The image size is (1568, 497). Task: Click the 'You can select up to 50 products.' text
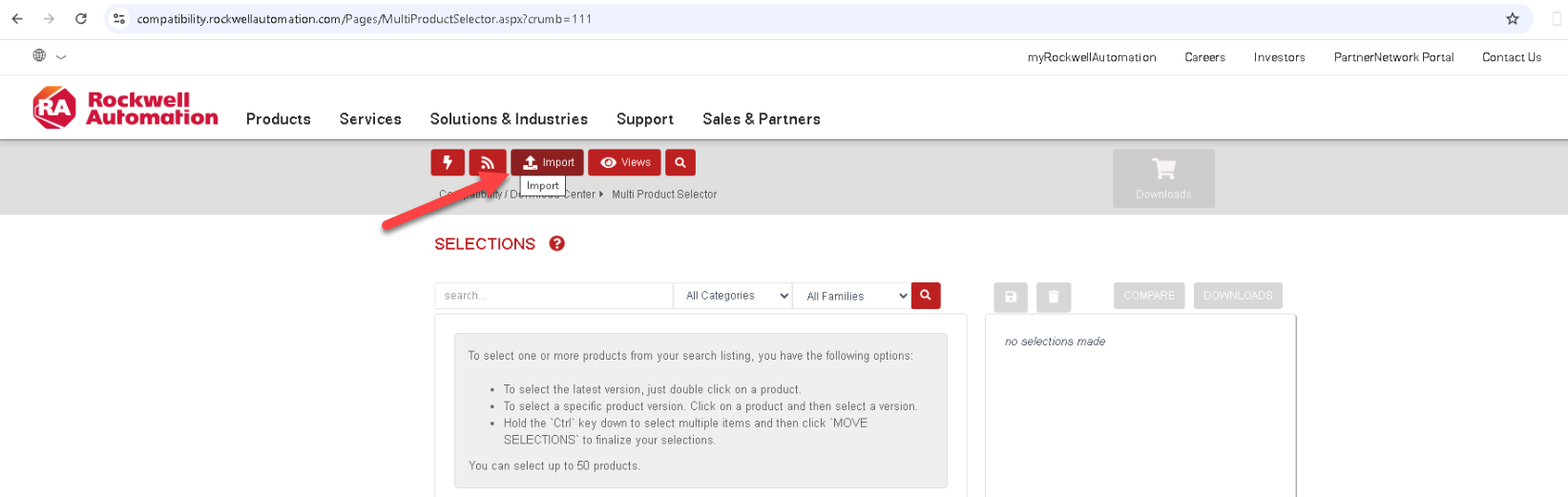[x=554, y=466]
